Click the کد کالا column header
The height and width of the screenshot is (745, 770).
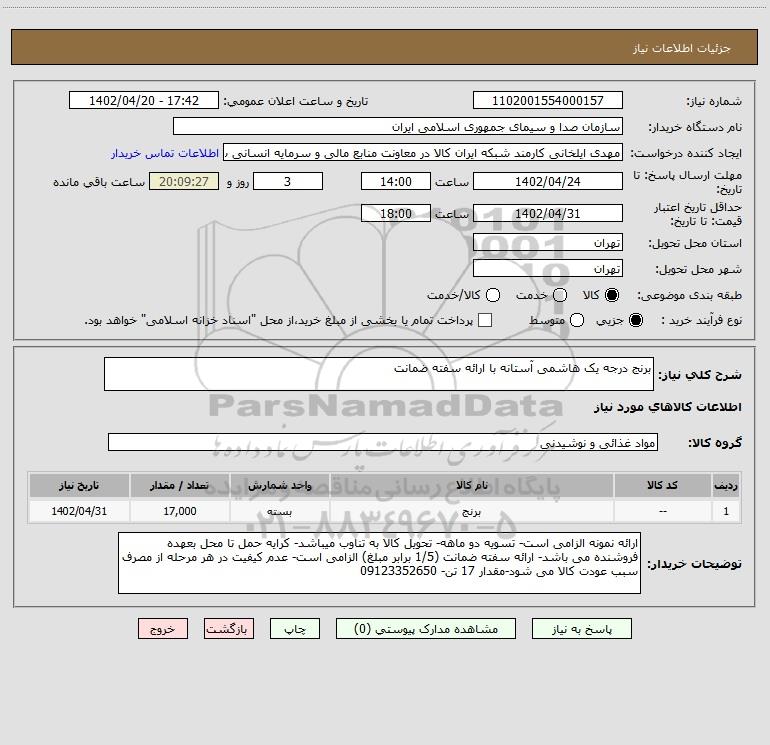[662, 486]
